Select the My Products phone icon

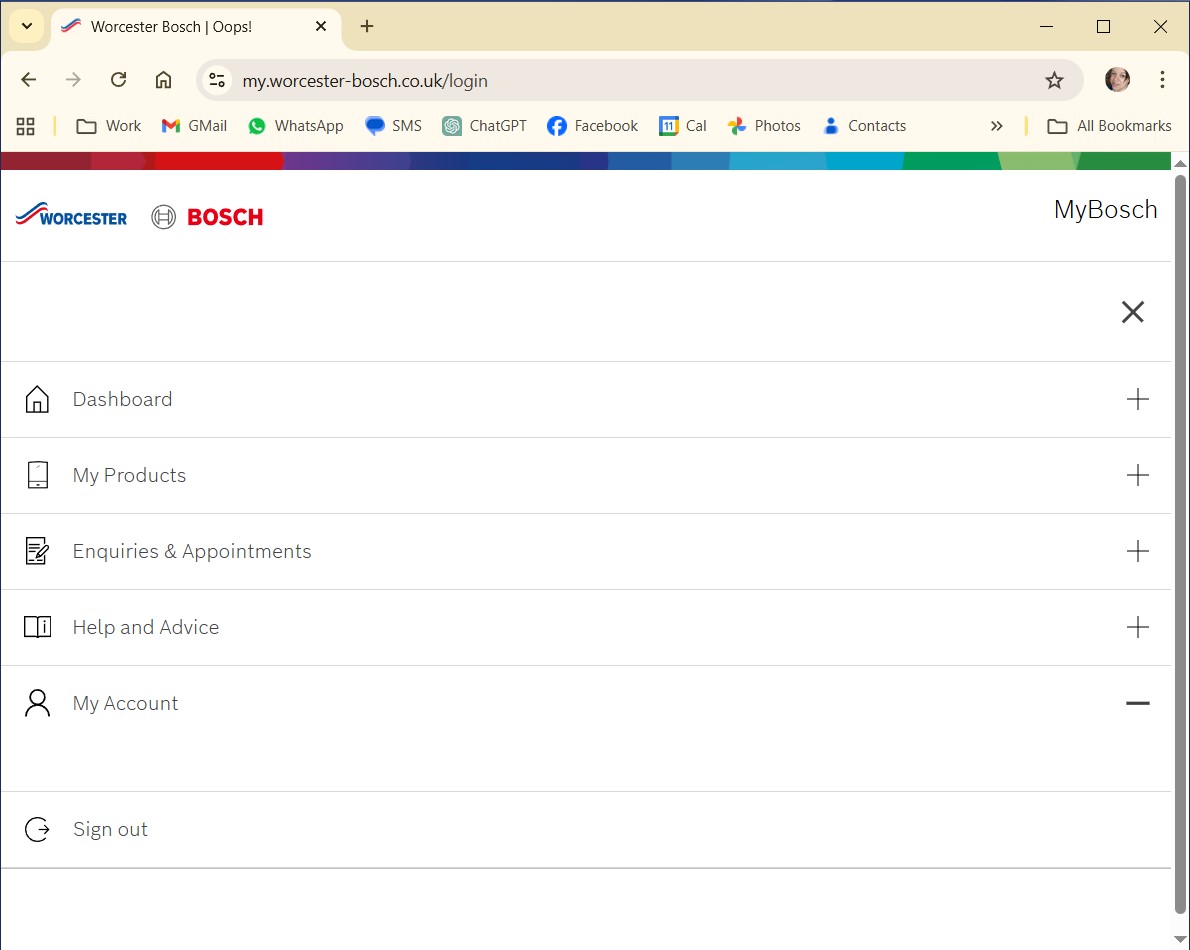(37, 475)
